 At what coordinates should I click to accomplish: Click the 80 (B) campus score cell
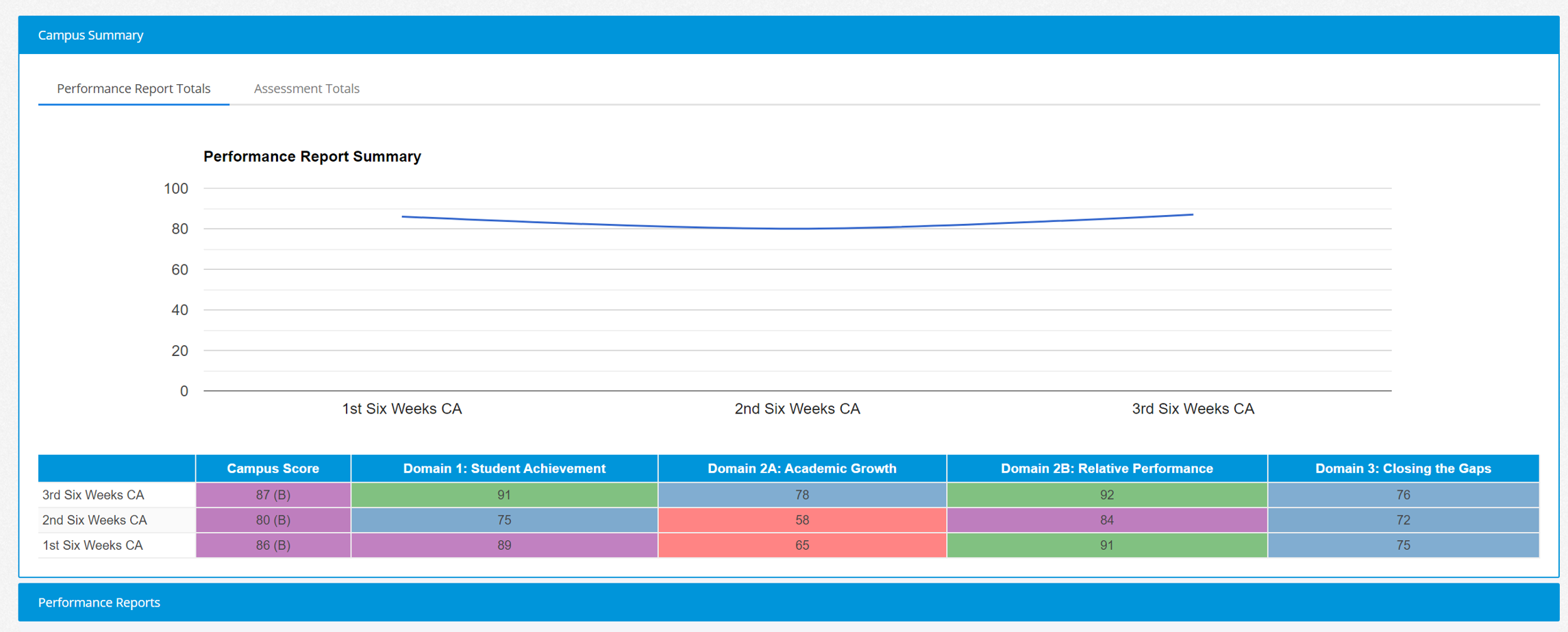click(x=273, y=520)
